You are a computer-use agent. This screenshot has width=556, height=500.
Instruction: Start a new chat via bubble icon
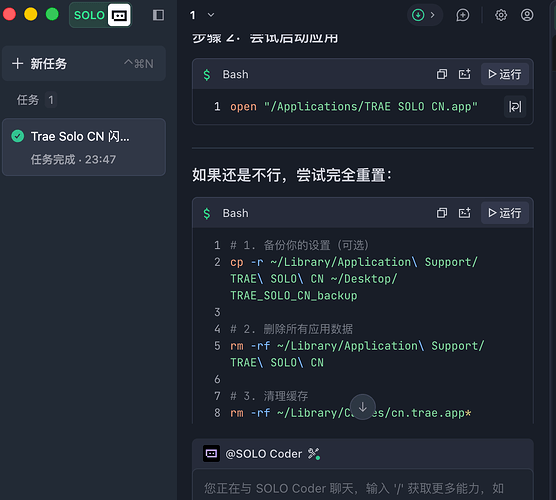463,15
